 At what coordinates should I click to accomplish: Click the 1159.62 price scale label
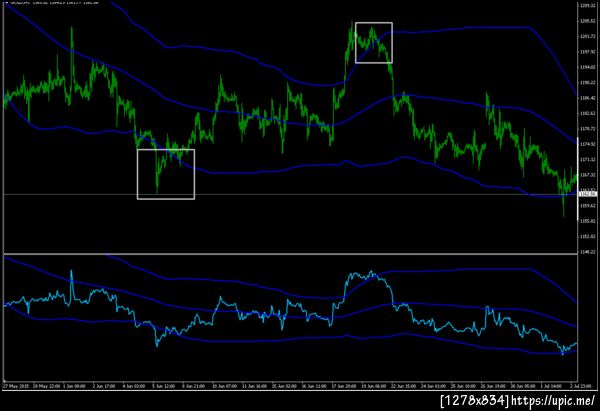pyautogui.click(x=589, y=206)
